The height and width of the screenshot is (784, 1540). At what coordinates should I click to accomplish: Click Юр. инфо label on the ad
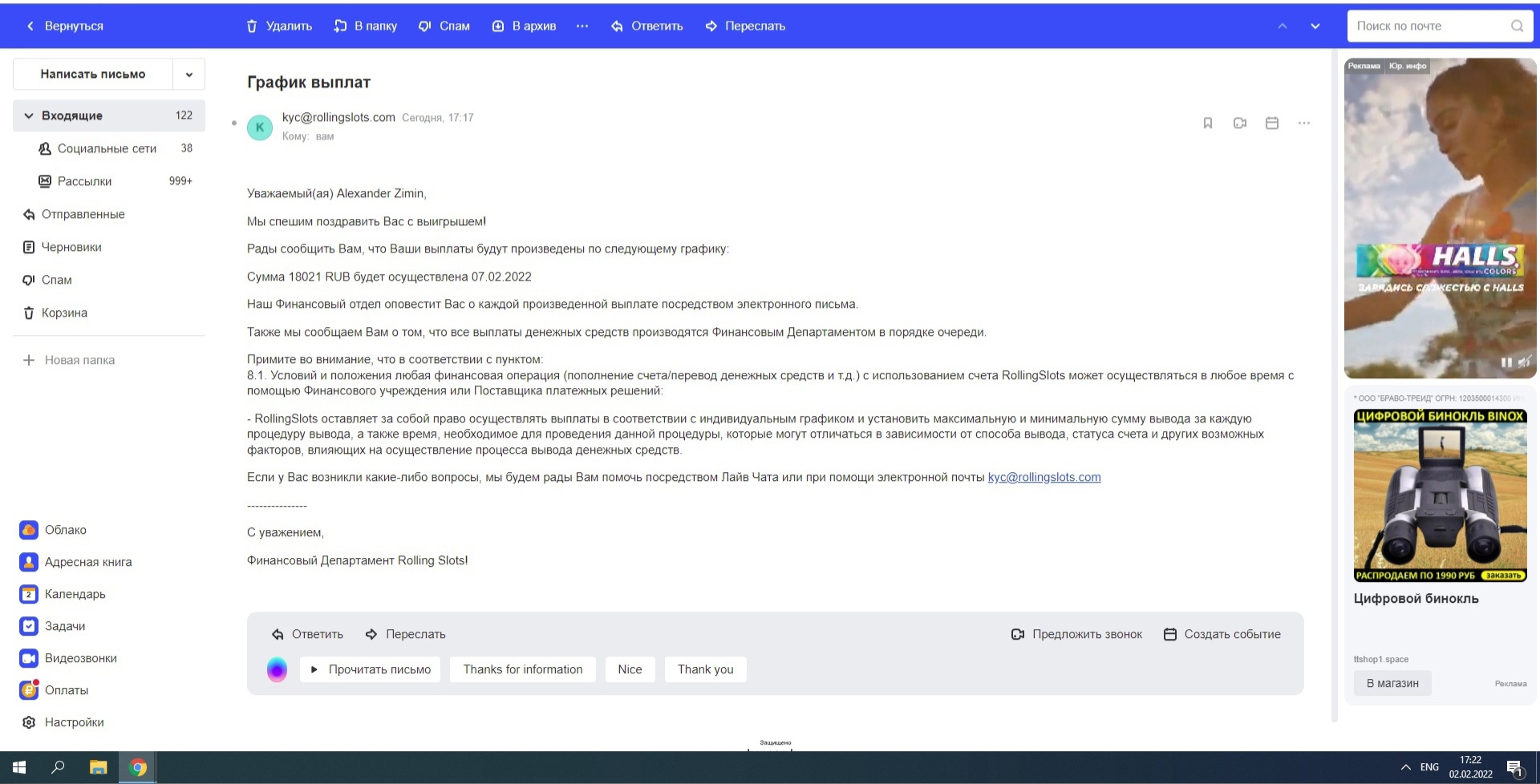pos(1408,66)
